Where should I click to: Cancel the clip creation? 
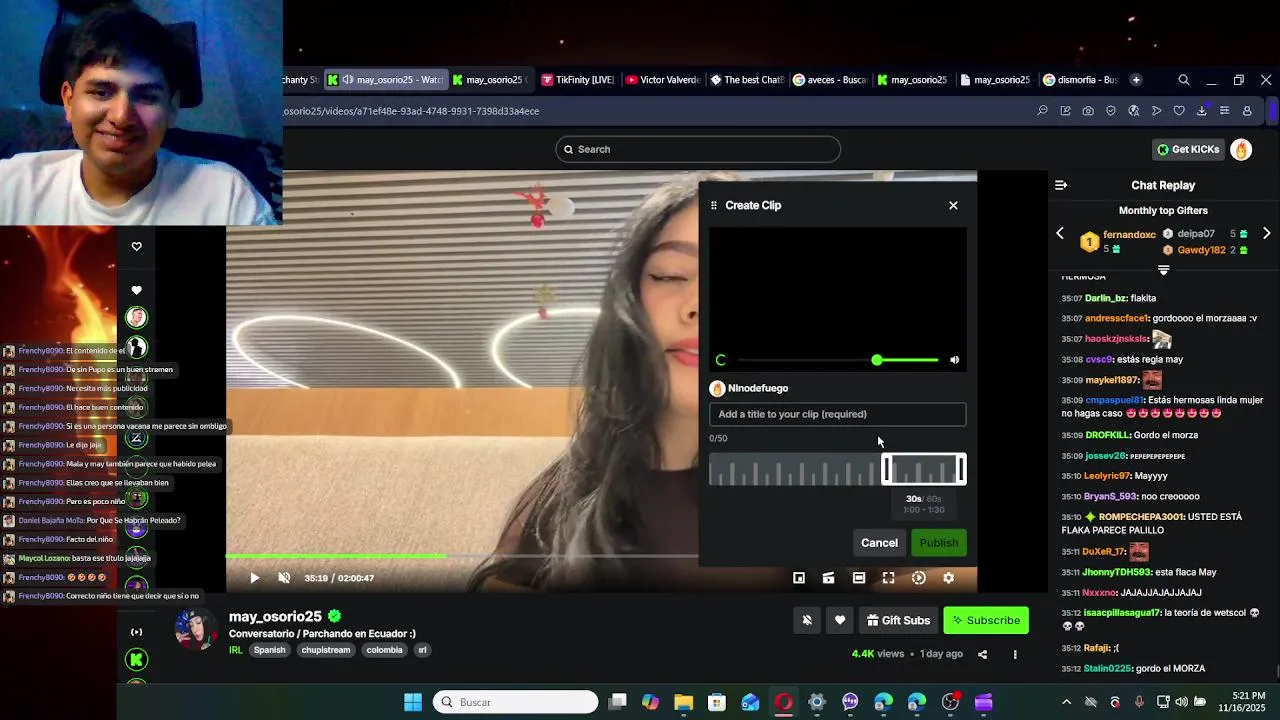(x=880, y=543)
